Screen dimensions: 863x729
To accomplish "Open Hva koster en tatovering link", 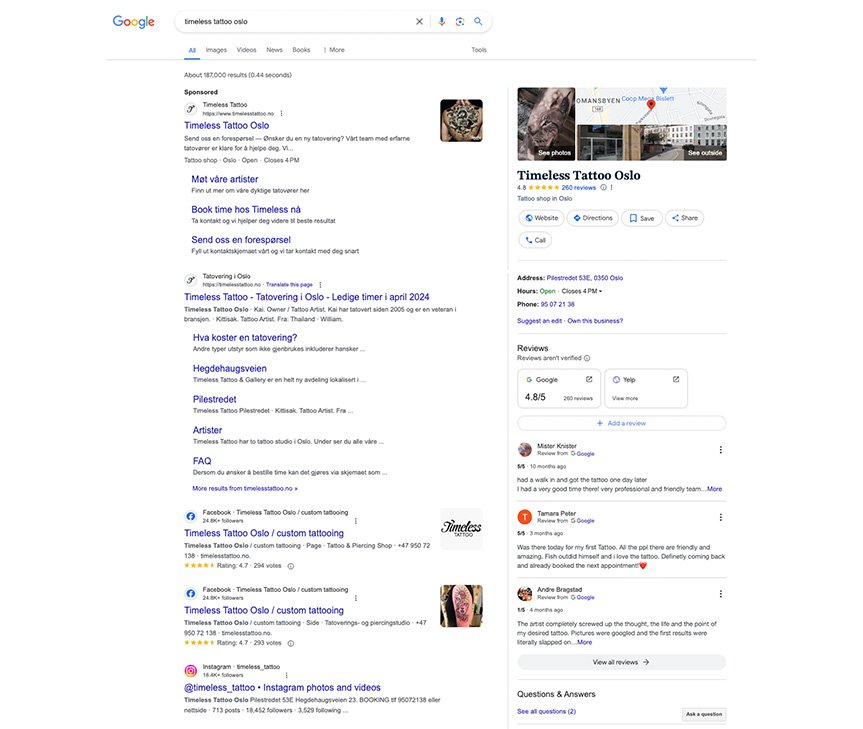I will click(245, 338).
